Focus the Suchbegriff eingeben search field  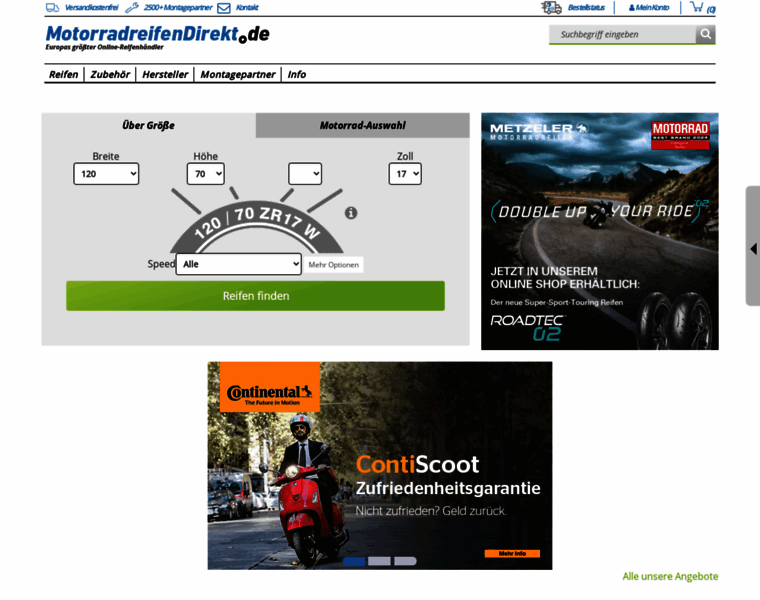(623, 34)
